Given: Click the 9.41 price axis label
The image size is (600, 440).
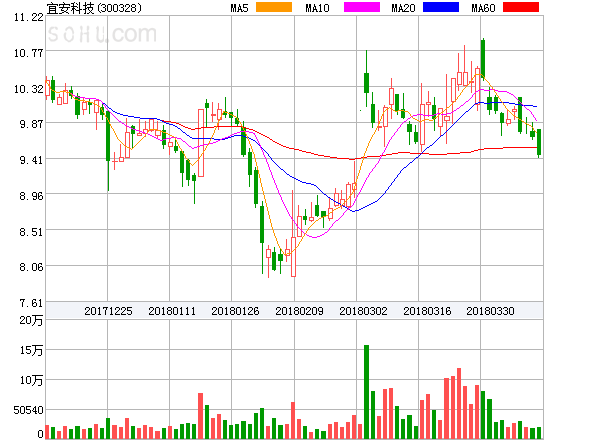Looking at the screenshot, I should (31, 160).
